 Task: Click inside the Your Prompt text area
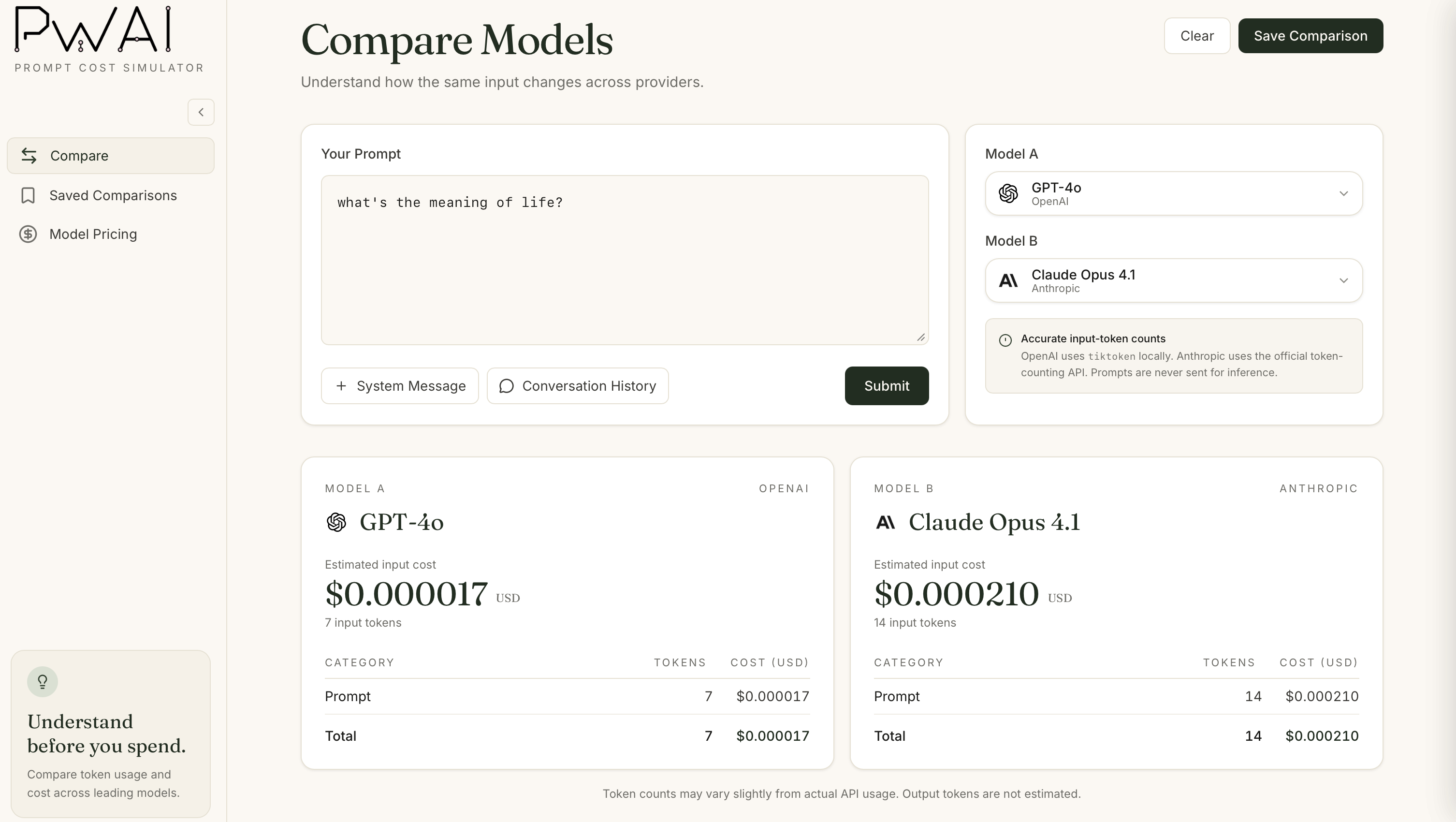coord(625,260)
